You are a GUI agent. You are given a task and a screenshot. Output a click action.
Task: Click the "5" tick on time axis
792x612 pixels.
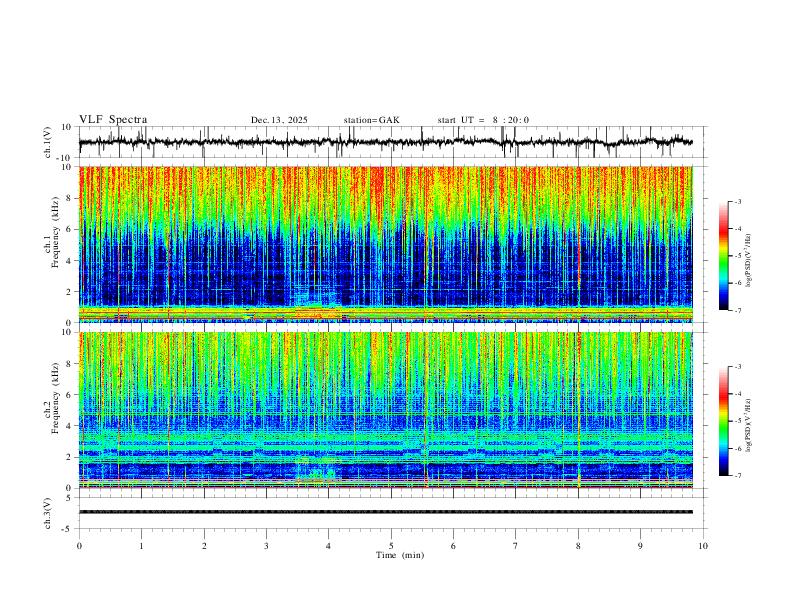coord(391,546)
